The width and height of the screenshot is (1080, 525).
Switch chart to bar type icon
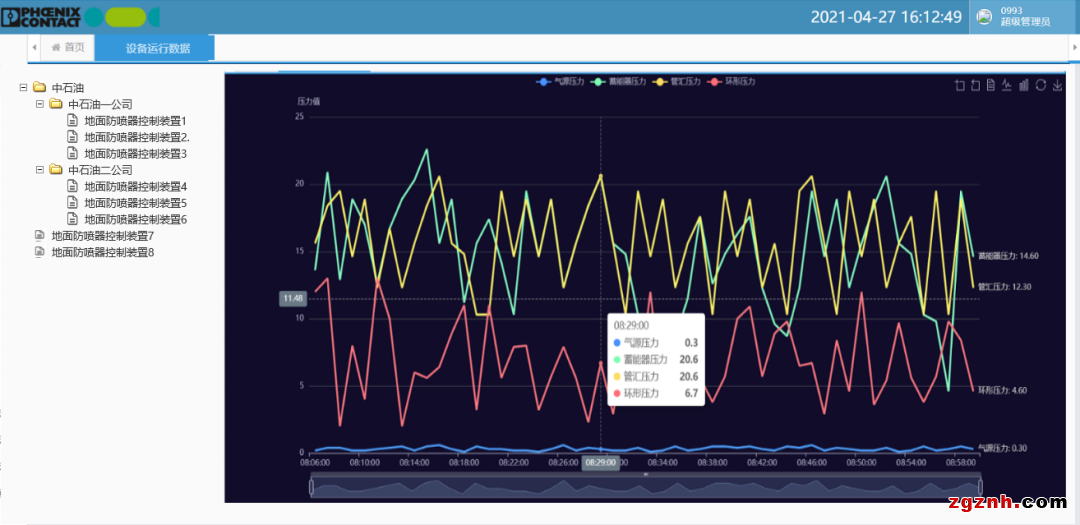[x=1024, y=85]
